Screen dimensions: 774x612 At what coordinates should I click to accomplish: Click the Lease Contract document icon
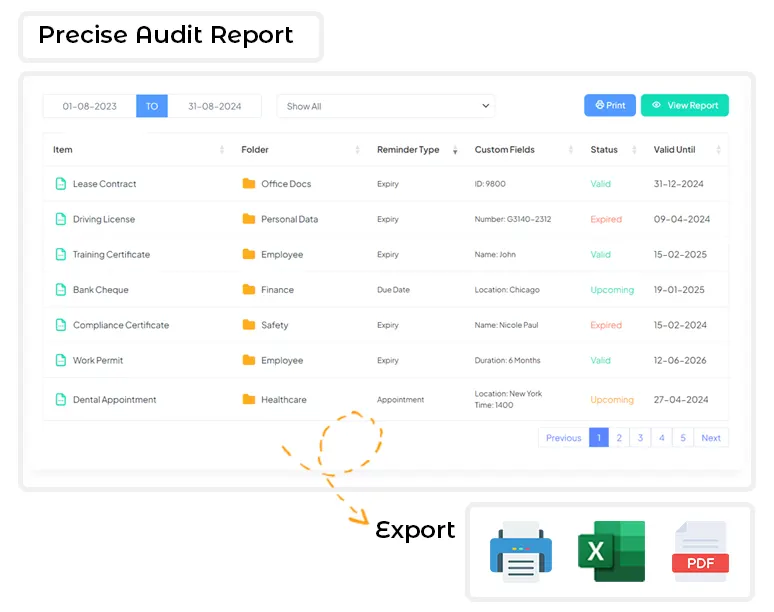61,184
